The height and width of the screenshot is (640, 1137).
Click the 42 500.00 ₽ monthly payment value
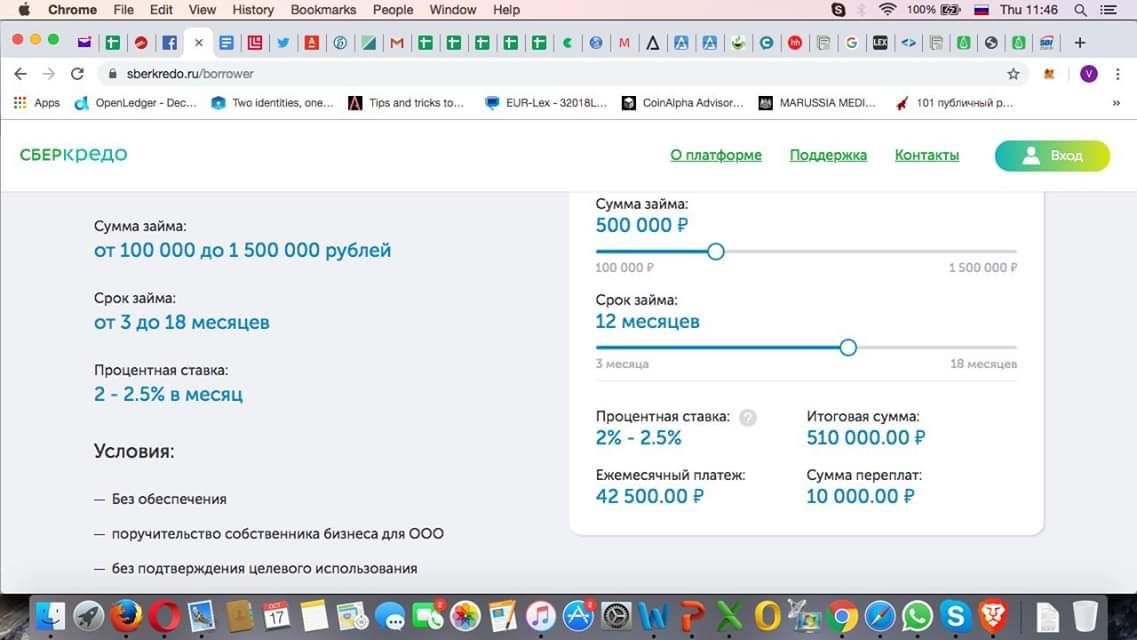(x=650, y=496)
